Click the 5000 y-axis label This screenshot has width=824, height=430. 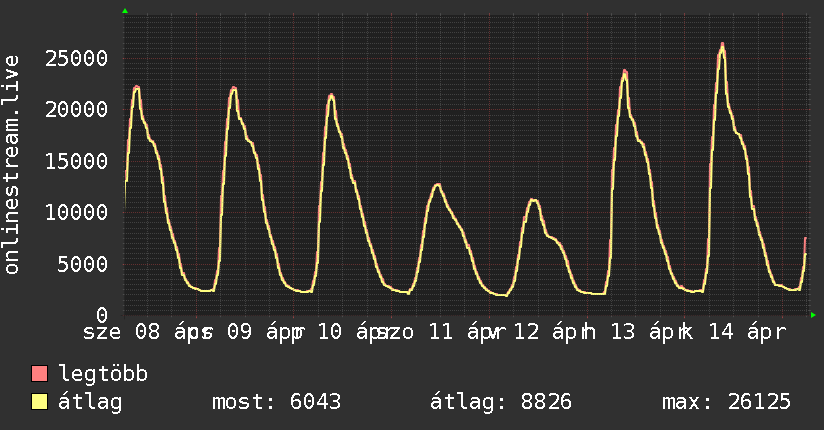pyautogui.click(x=83, y=264)
